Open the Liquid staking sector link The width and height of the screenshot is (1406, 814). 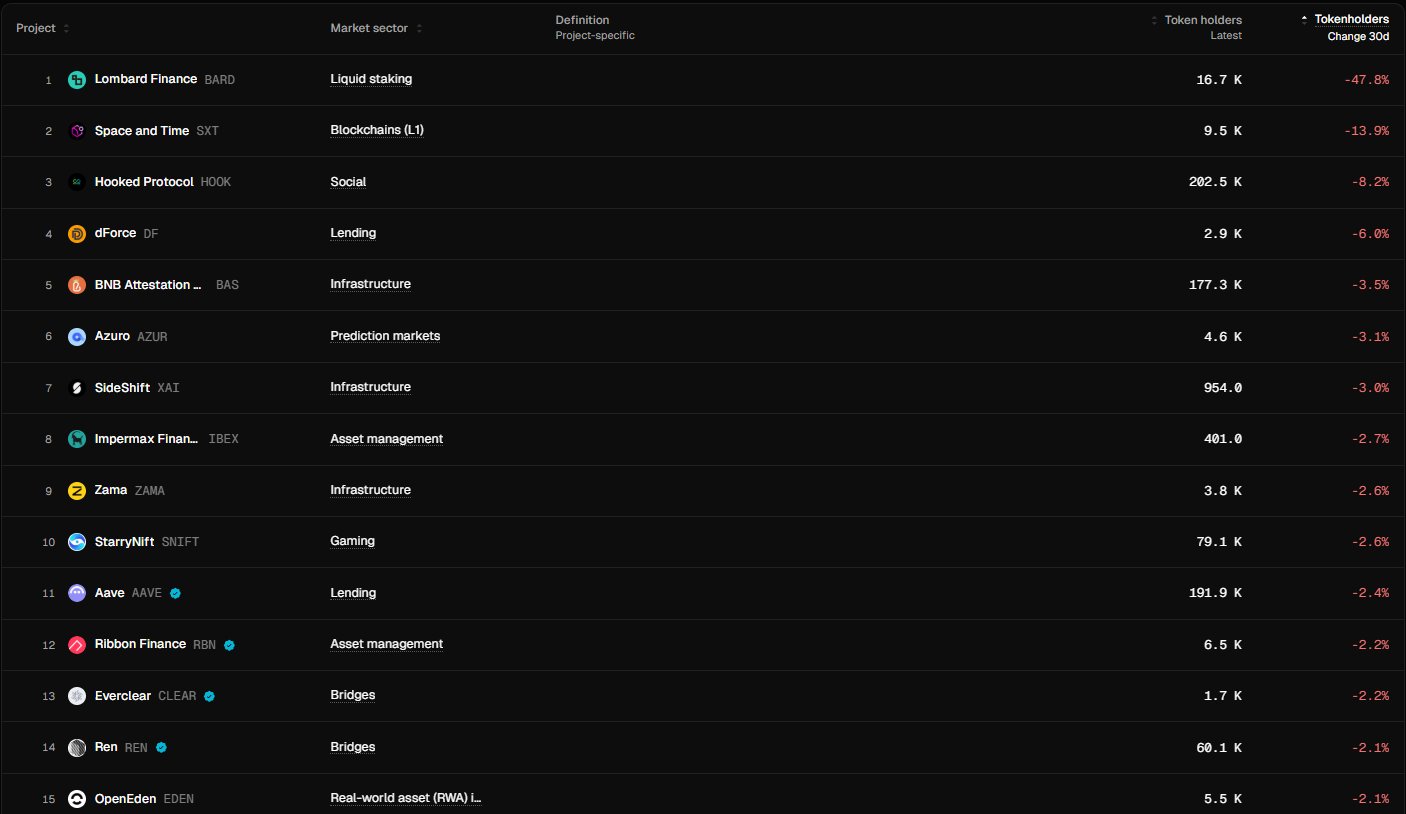[371, 79]
